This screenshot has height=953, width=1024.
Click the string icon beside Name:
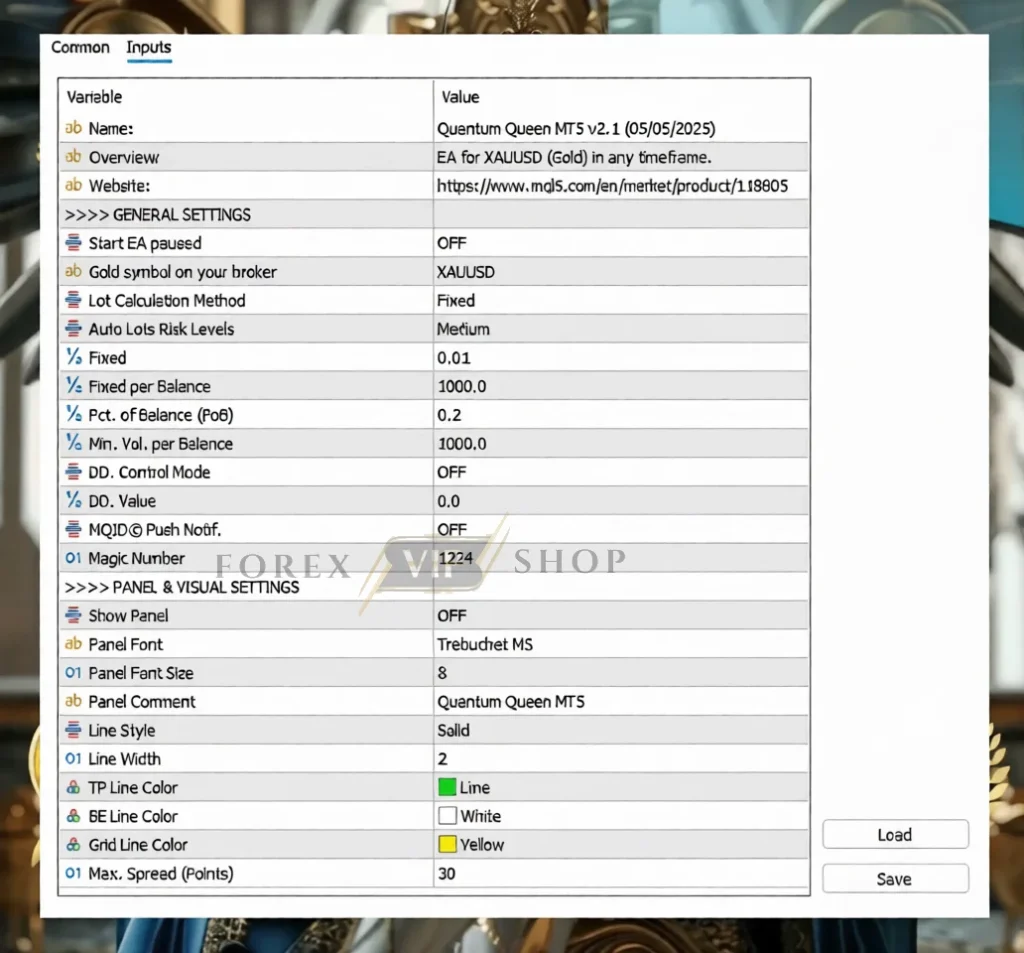pyautogui.click(x=73, y=128)
